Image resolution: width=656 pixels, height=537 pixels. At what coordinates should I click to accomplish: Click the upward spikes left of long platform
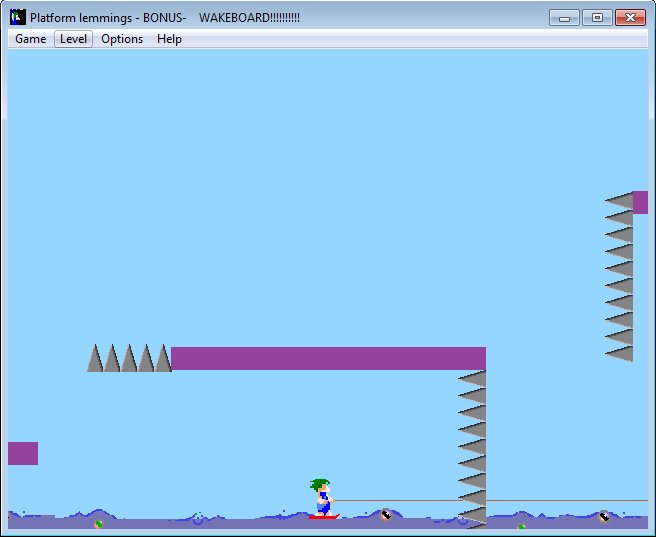[x=129, y=359]
